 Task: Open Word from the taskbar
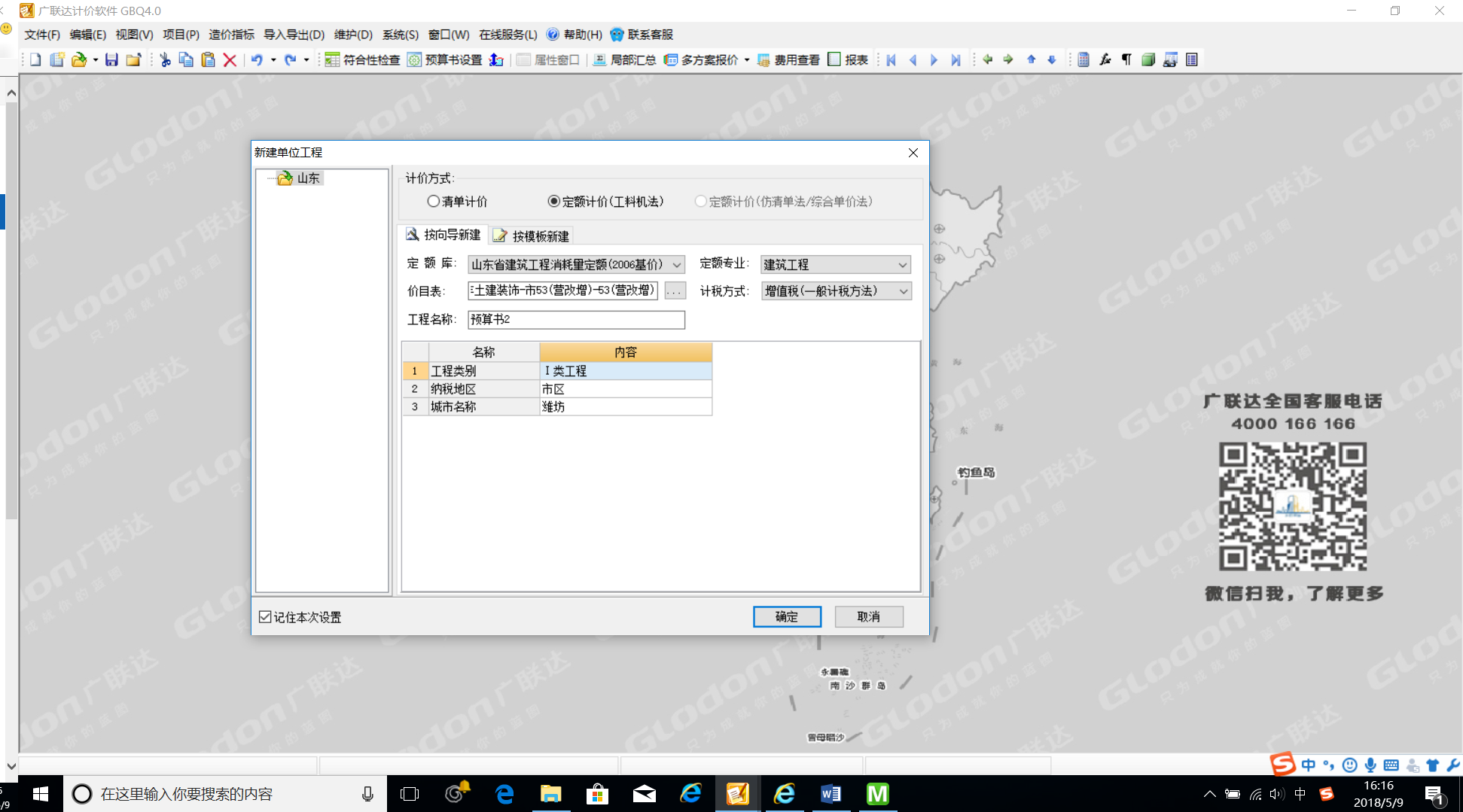pyautogui.click(x=831, y=794)
